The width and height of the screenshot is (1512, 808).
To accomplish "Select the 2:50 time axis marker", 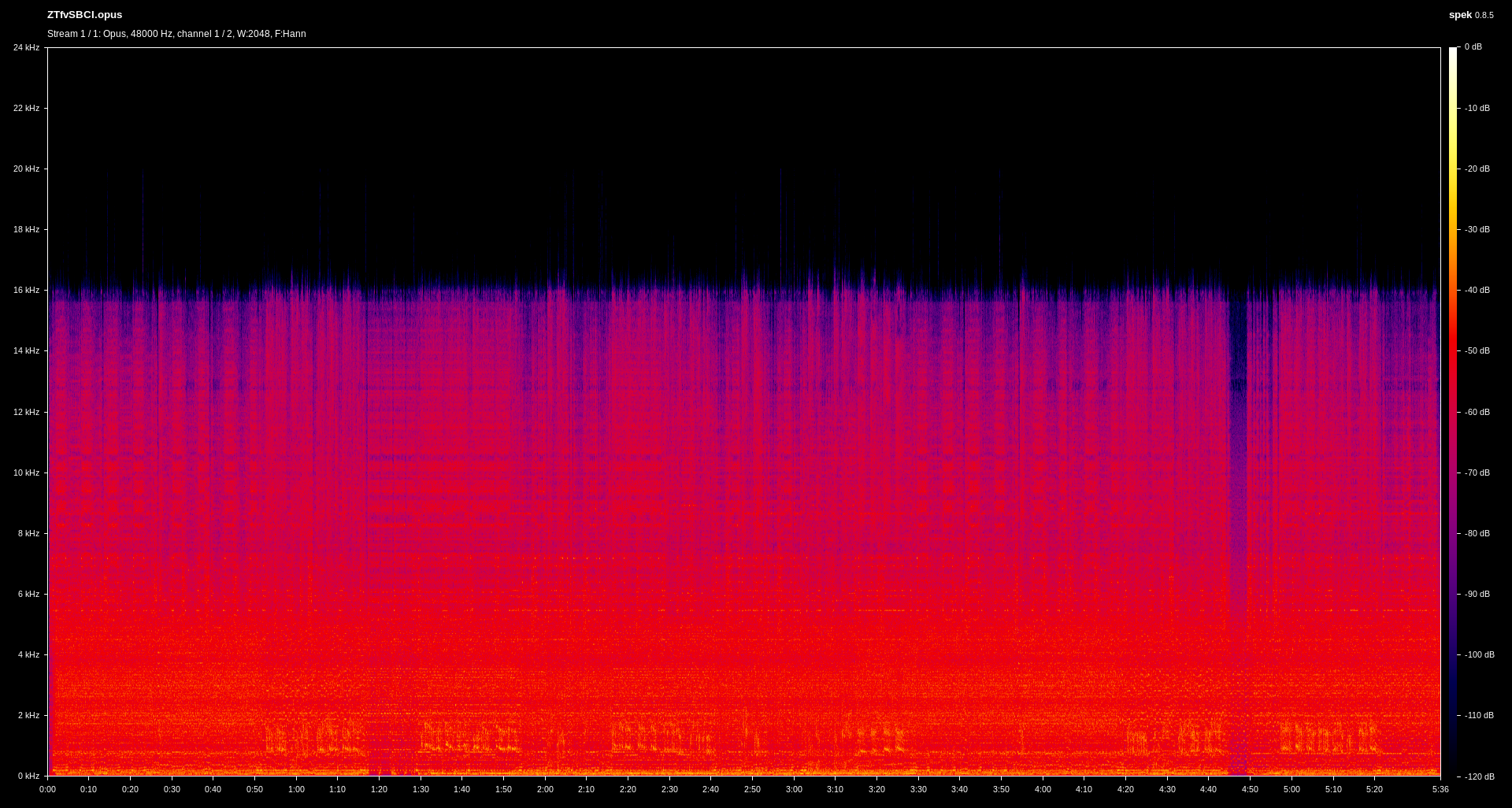I will pyautogui.click(x=752, y=790).
